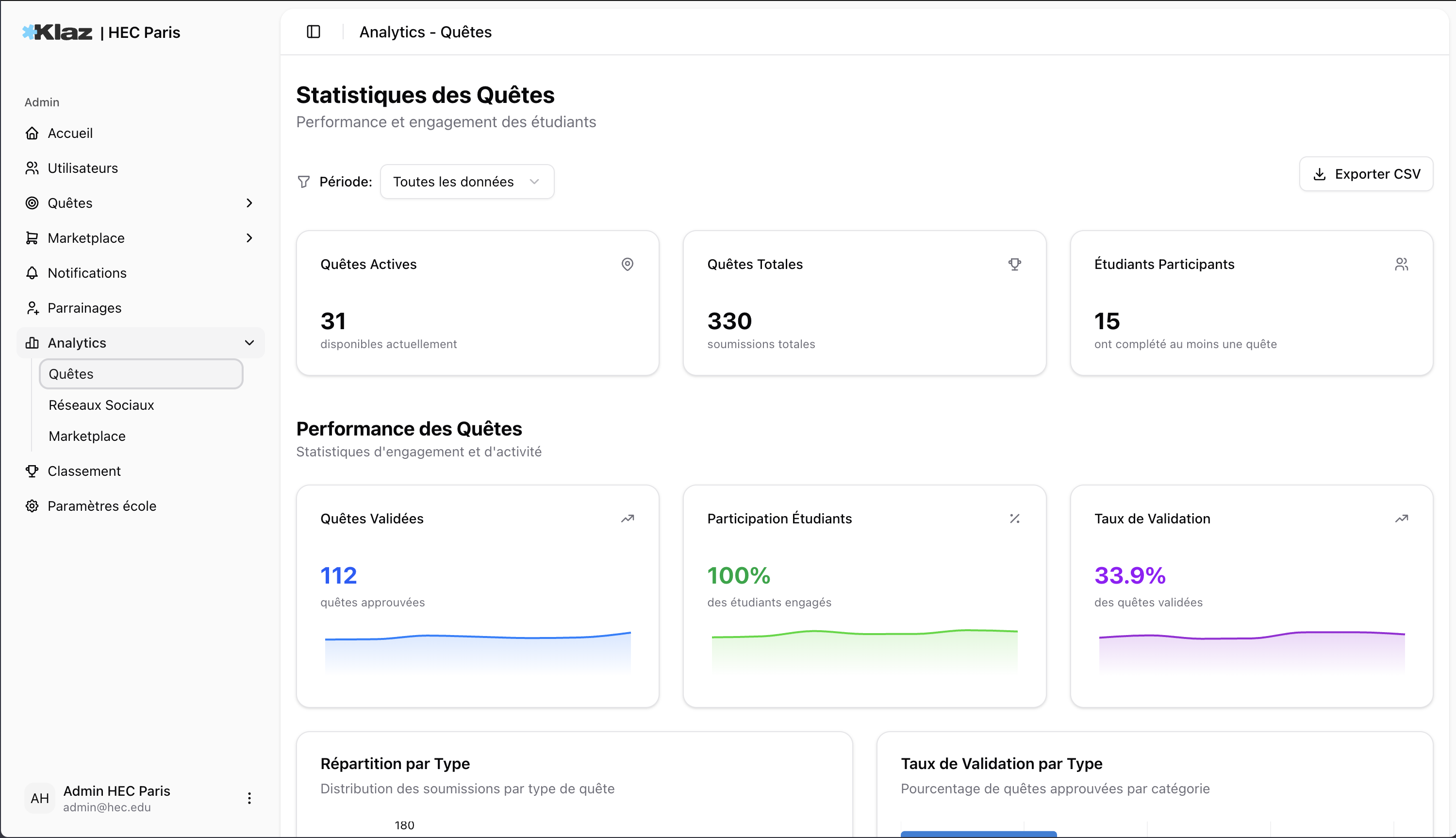Expand the Marketplace menu chevron
This screenshot has width=1456, height=838.
click(x=249, y=238)
